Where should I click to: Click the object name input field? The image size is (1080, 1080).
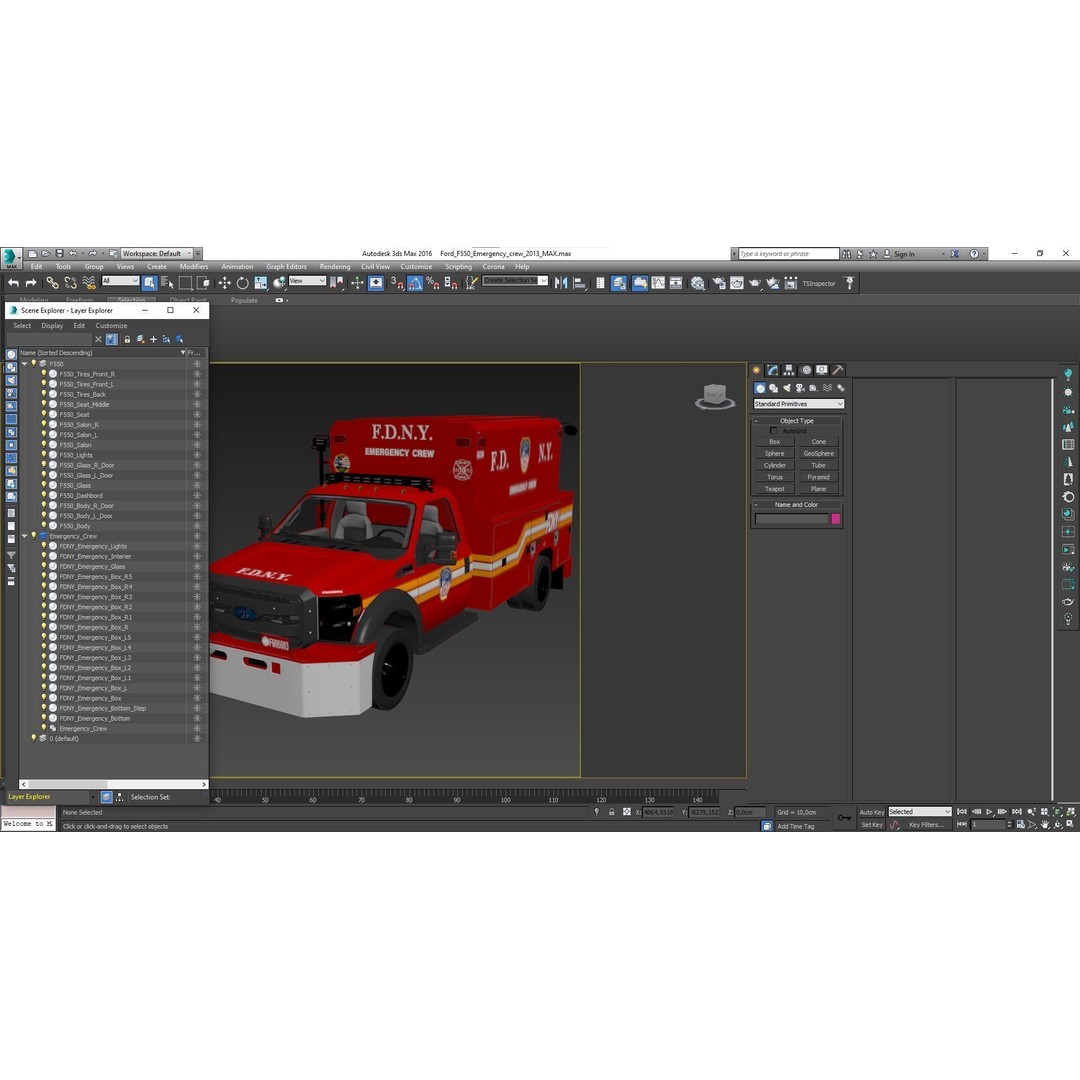click(x=791, y=519)
